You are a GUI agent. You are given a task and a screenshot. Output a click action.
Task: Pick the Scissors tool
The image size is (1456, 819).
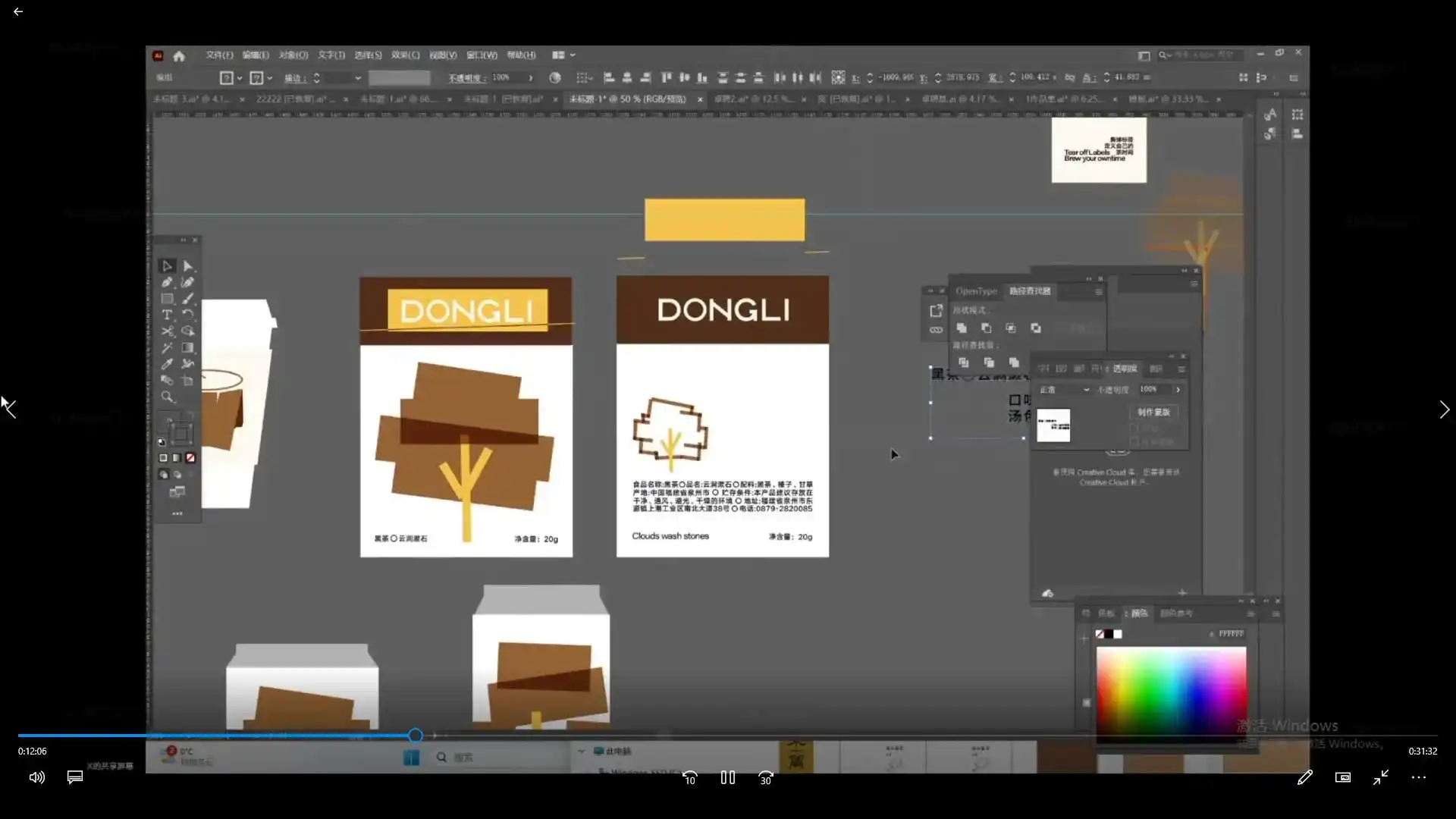pos(167,331)
